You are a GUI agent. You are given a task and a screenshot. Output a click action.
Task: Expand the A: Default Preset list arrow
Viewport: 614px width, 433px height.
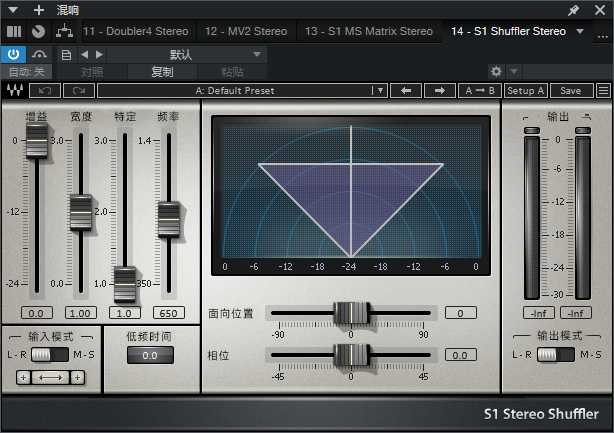click(x=380, y=90)
